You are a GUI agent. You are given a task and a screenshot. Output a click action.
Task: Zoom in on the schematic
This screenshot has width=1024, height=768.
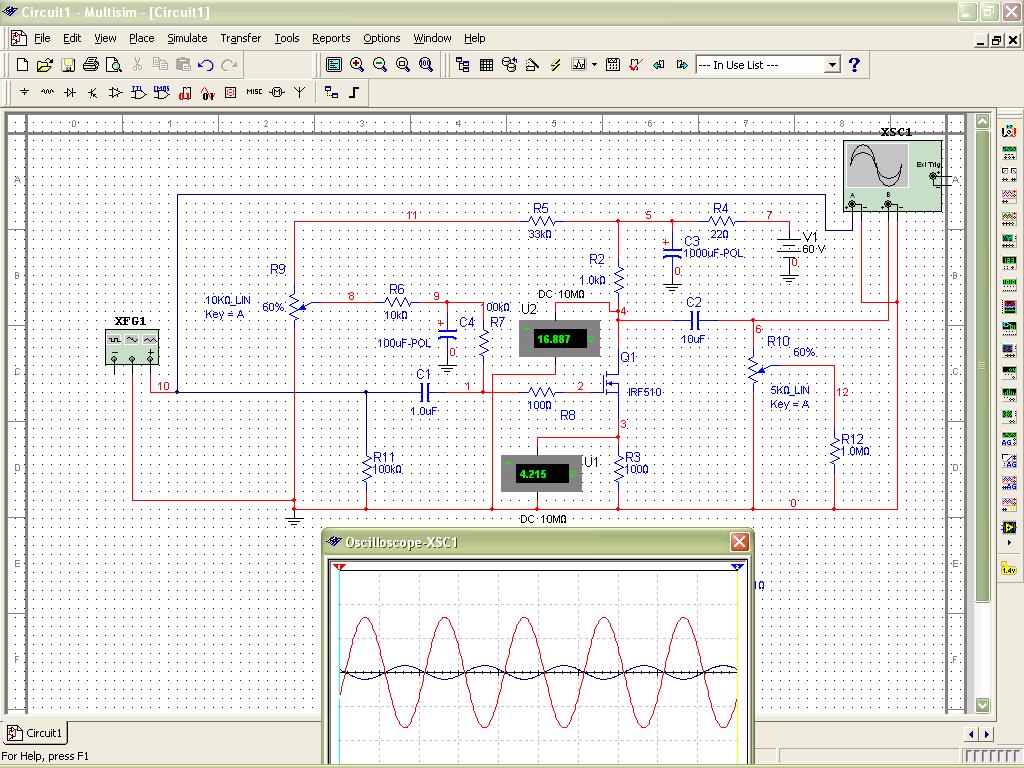(357, 65)
